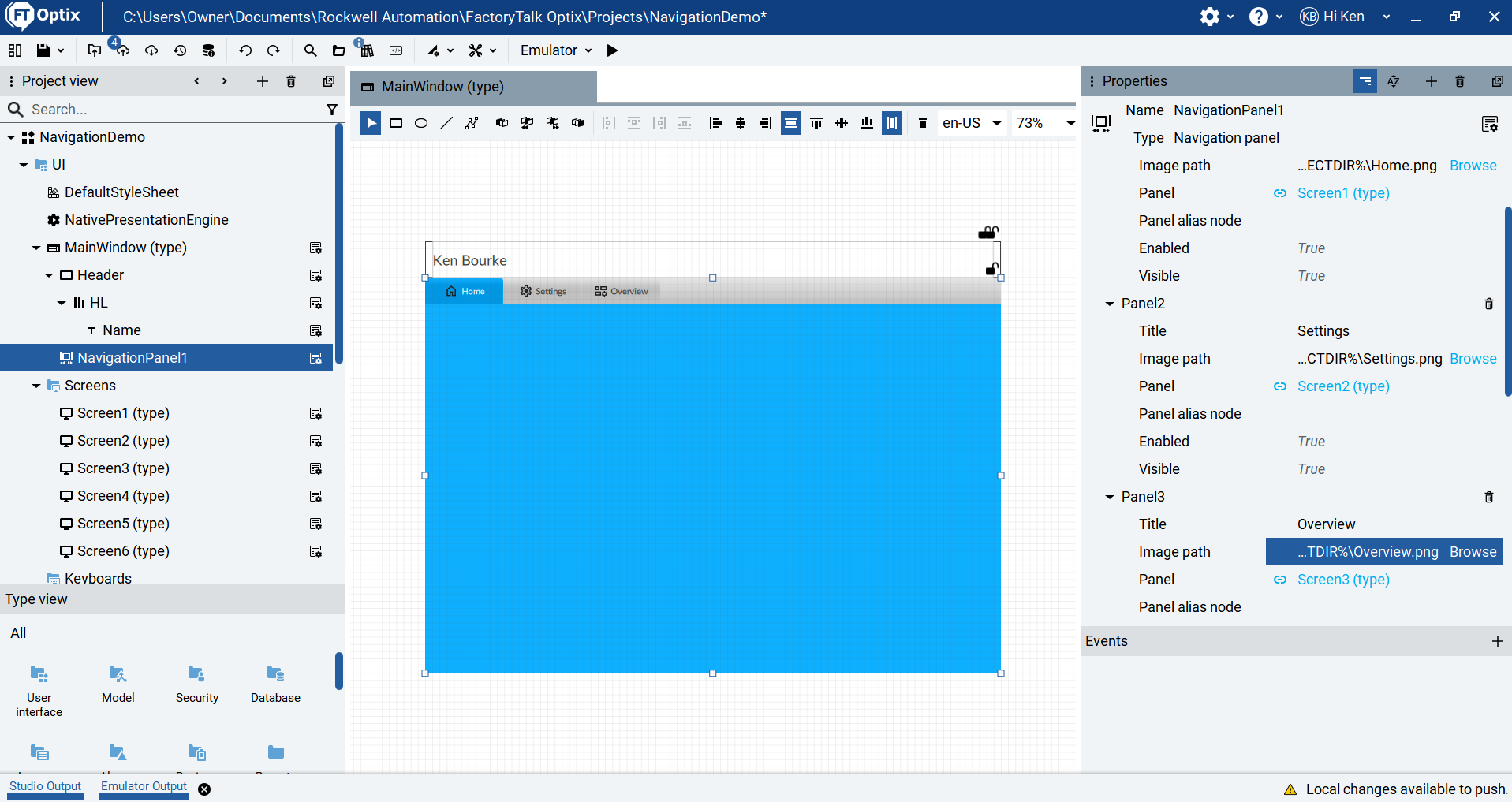Browse for the Home.png image path
Image resolution: width=1512 pixels, height=802 pixels.
(x=1473, y=166)
